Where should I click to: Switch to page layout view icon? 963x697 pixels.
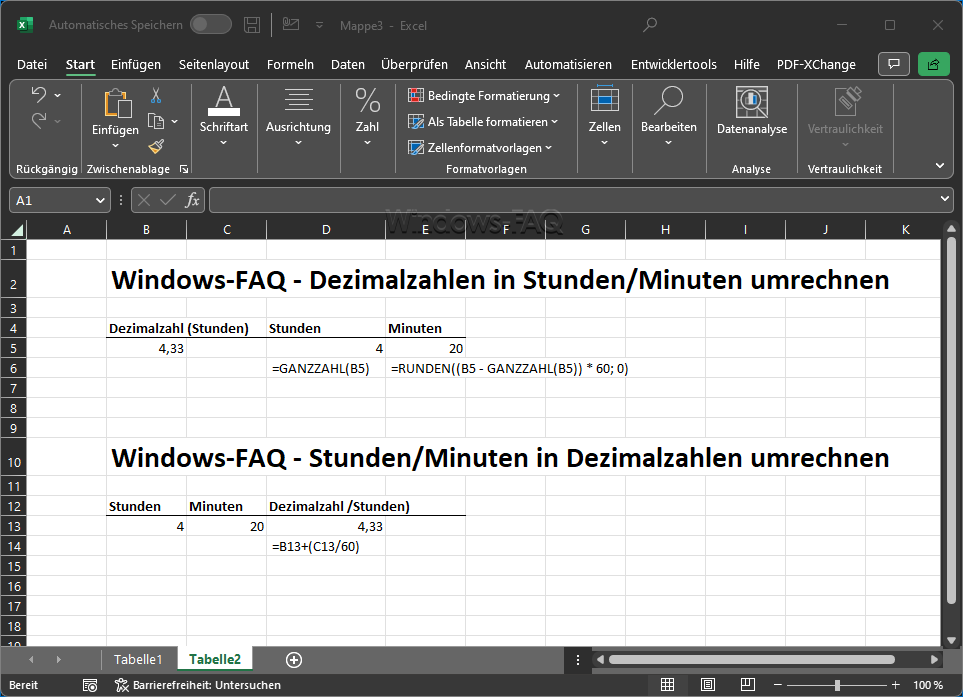708,685
